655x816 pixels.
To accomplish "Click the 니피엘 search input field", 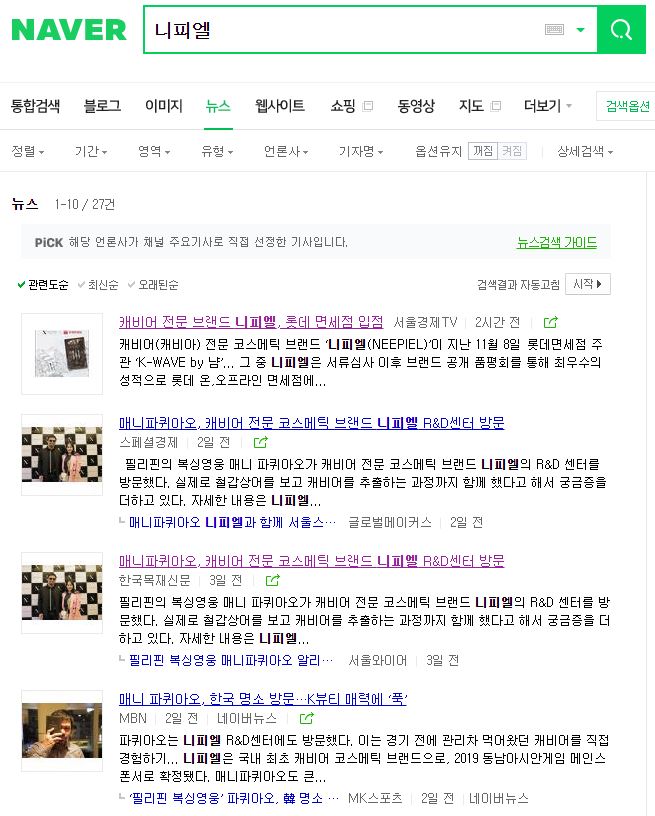I will pyautogui.click(x=343, y=30).
